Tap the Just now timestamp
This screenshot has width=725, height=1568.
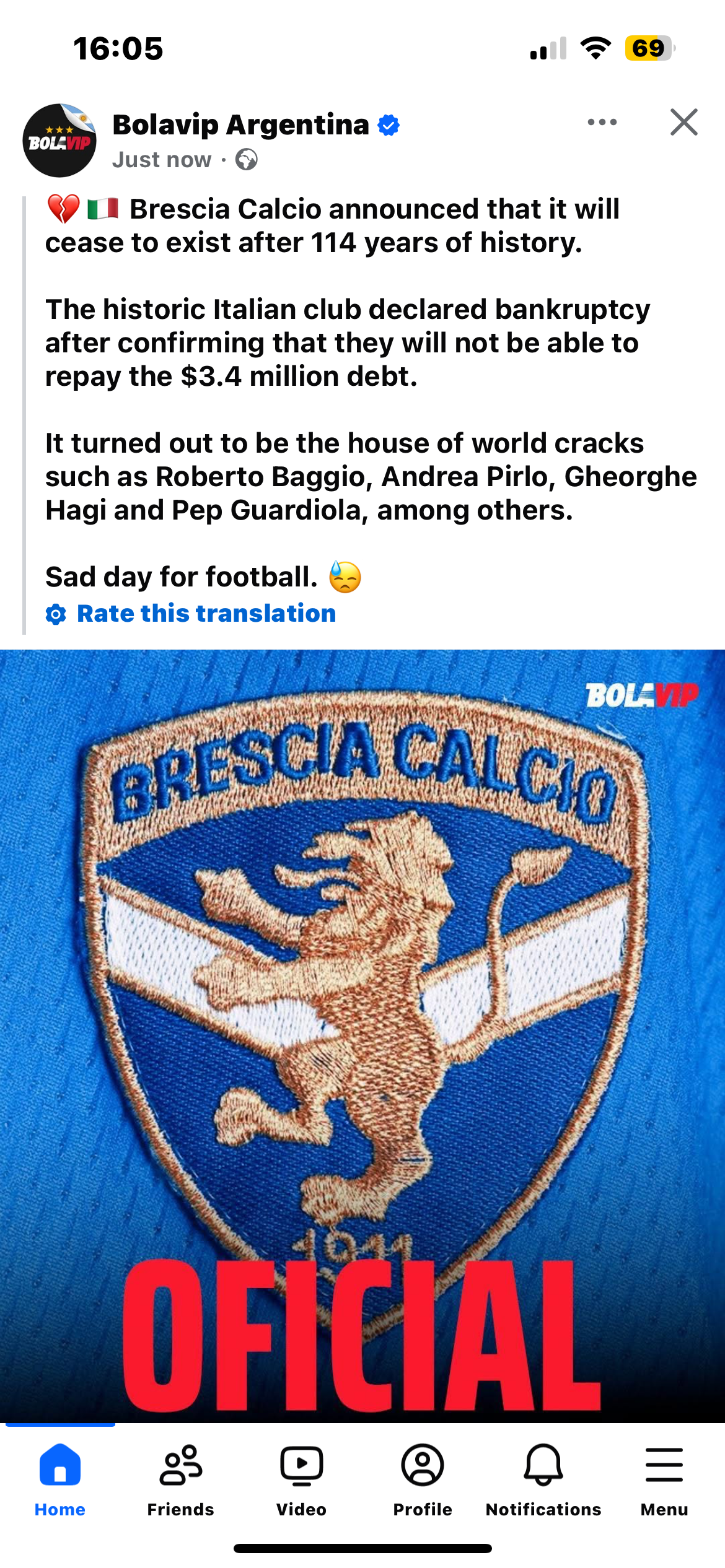pyautogui.click(x=162, y=160)
